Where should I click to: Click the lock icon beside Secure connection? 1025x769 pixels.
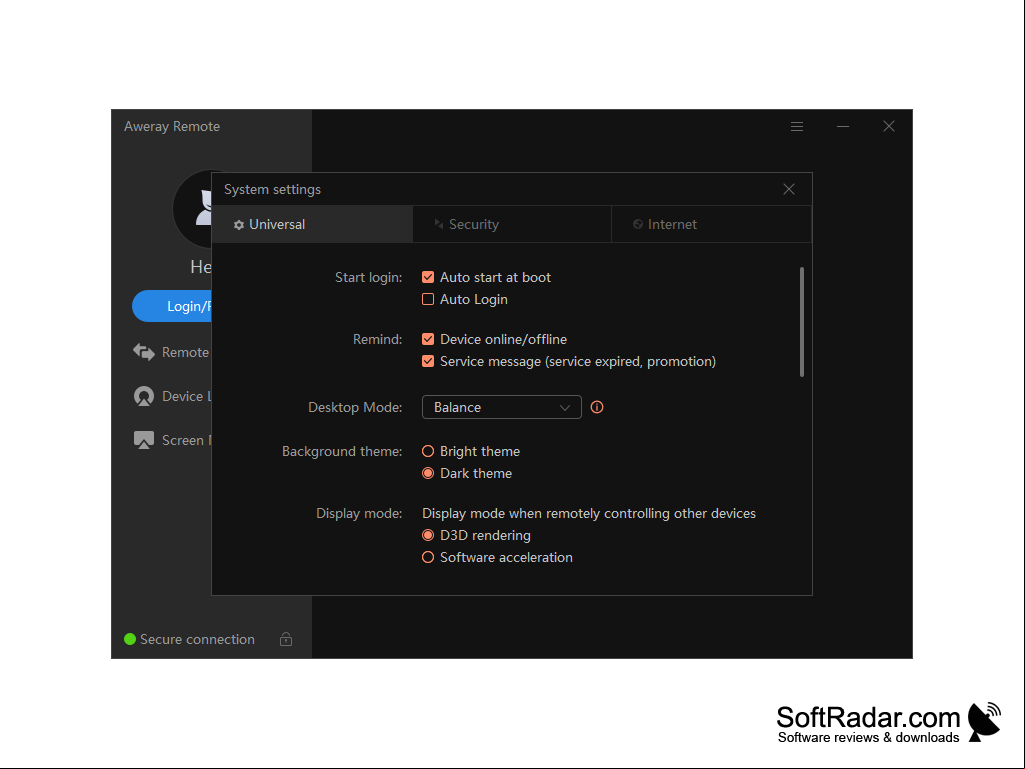tap(286, 639)
